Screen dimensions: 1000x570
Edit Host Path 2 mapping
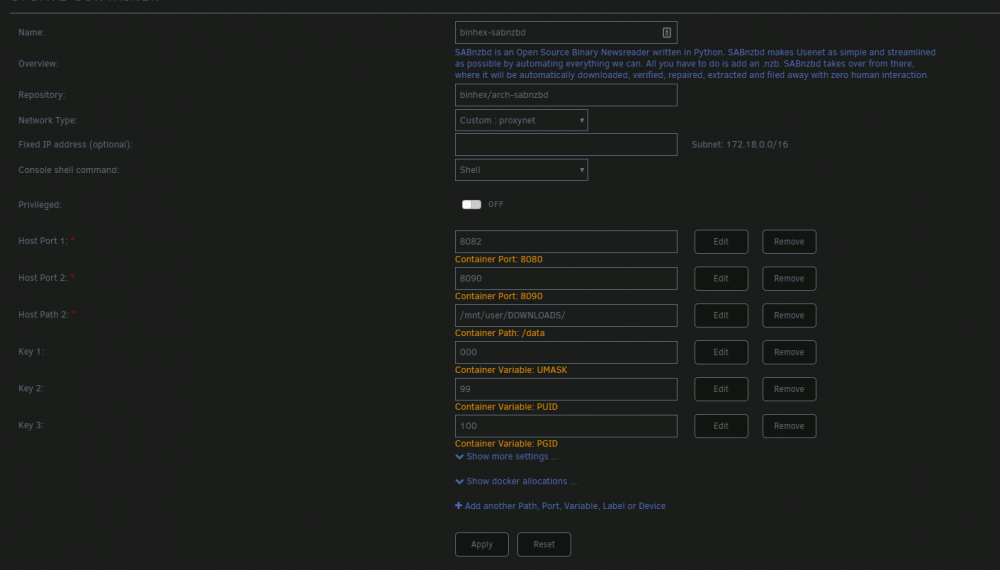click(x=721, y=316)
